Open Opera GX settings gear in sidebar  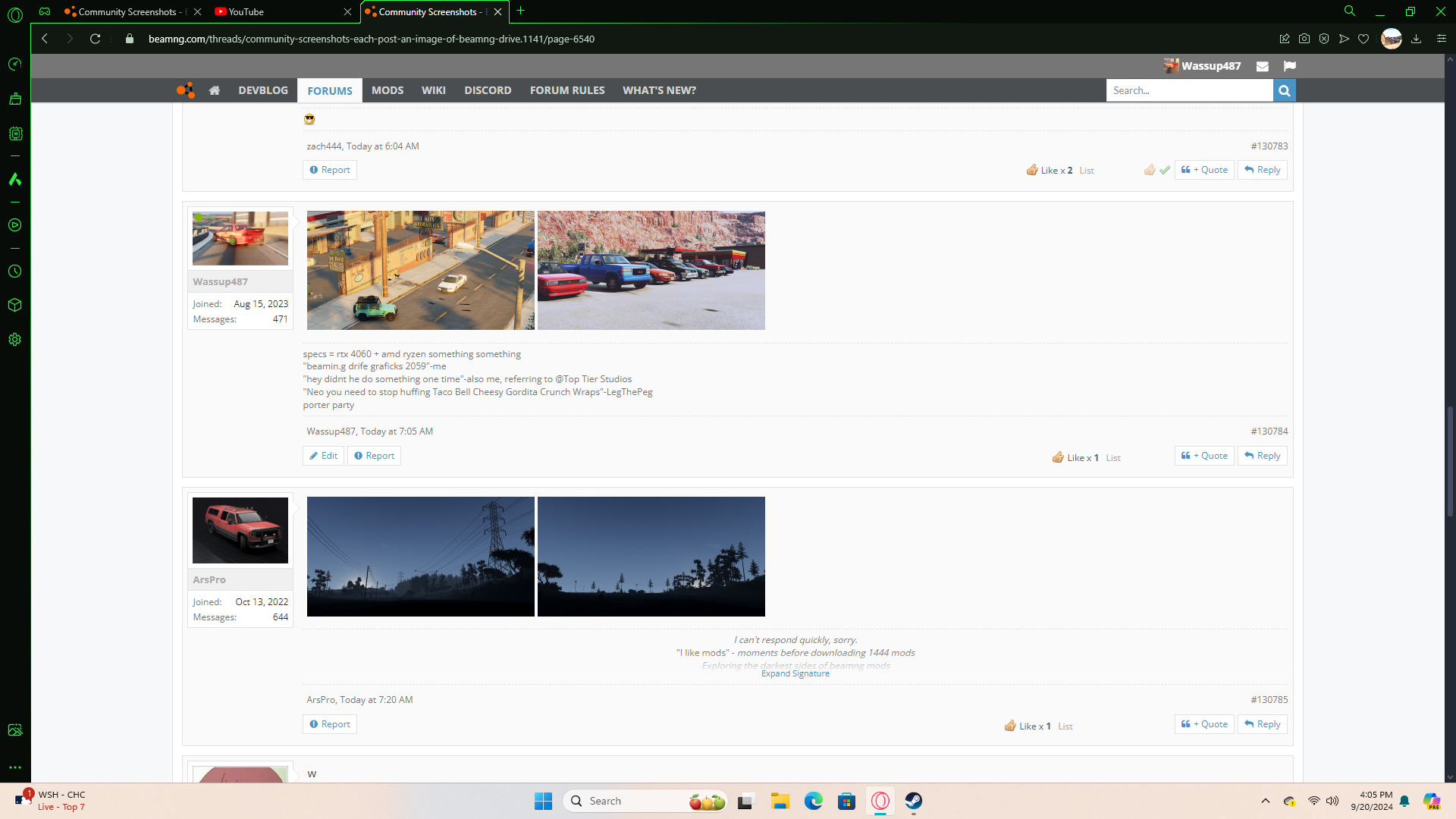14,340
